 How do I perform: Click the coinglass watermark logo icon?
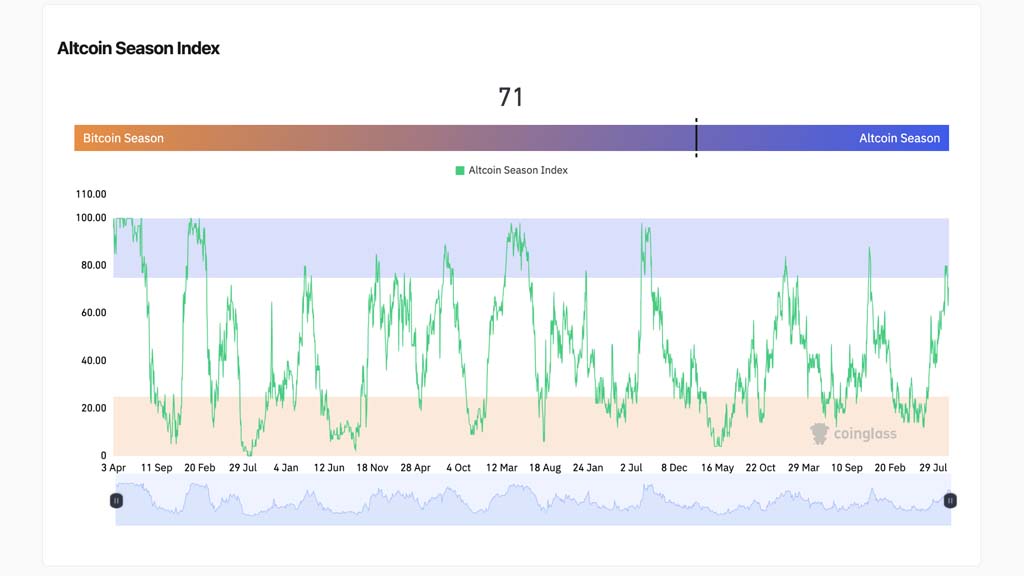[x=820, y=433]
